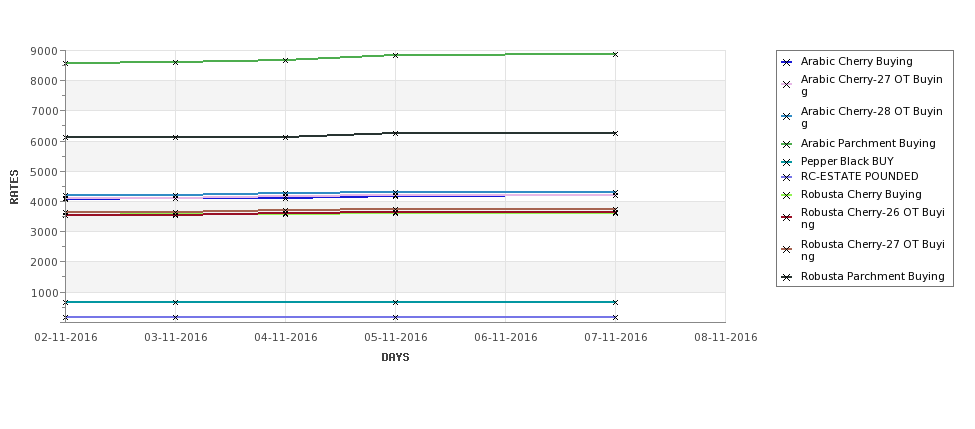The height and width of the screenshot is (429, 975).
Task: Select the Robusta Cherry-26 OT Buying legend label
Action: [872, 218]
